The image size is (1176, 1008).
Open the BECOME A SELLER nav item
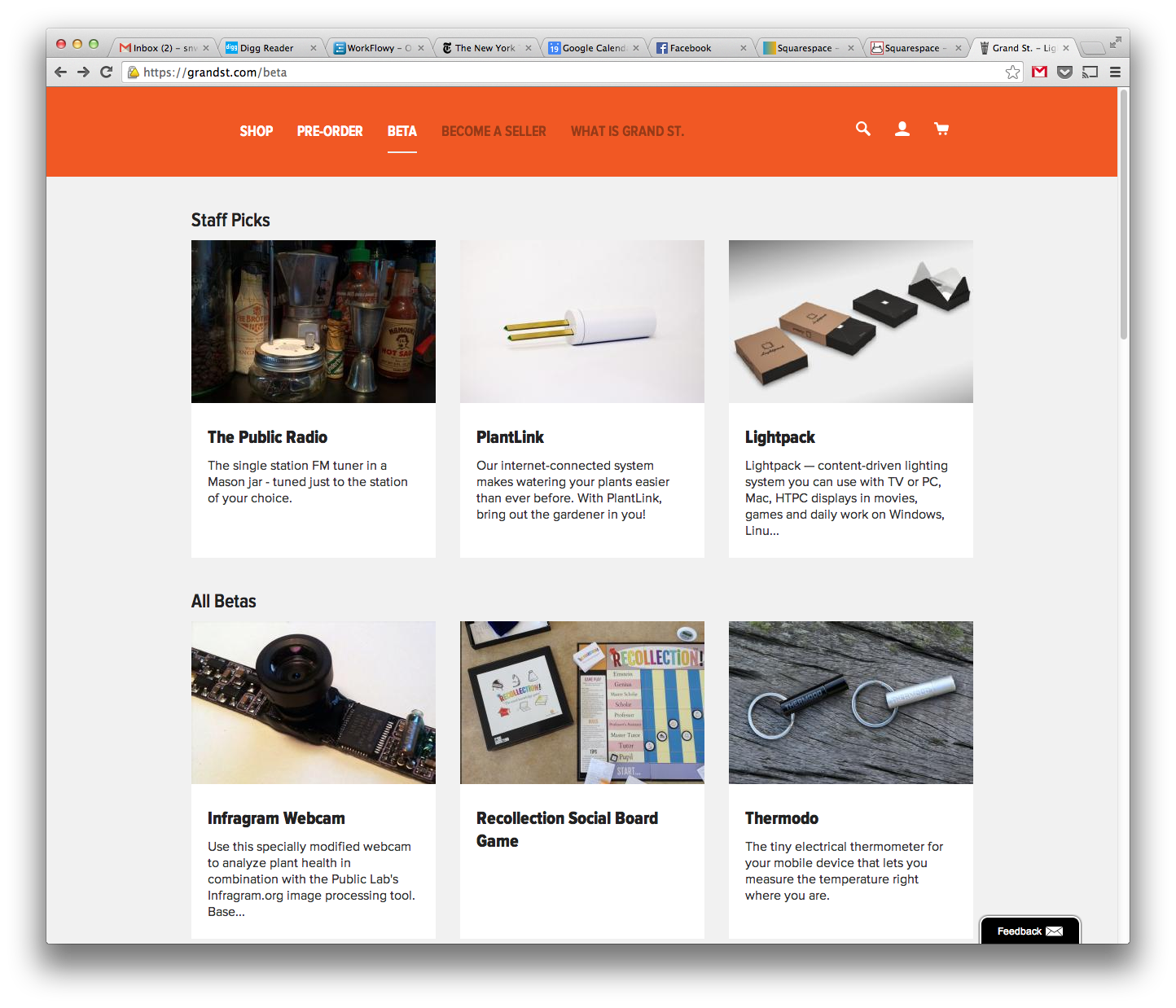(x=494, y=131)
